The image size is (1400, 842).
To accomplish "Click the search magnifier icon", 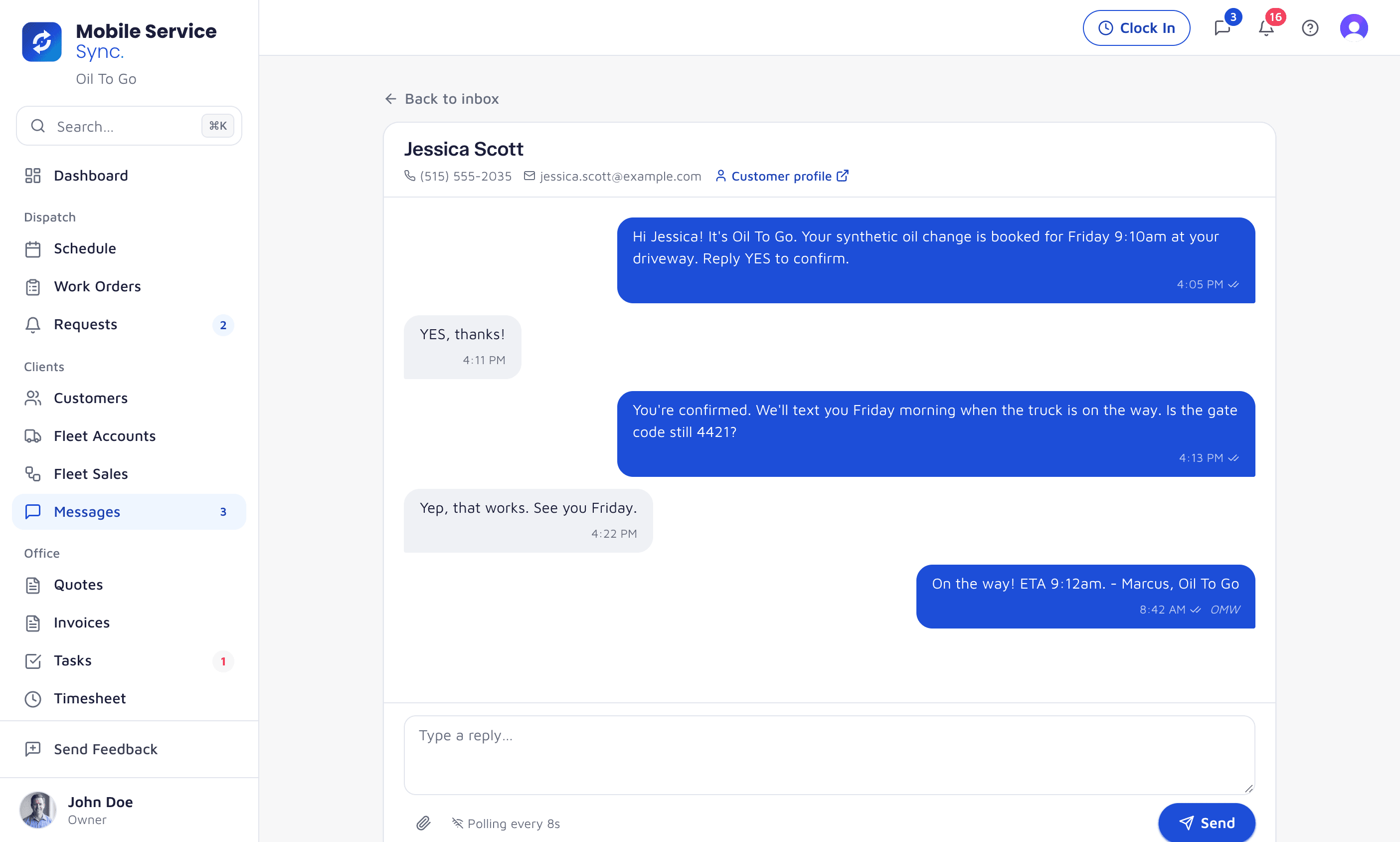I will [x=38, y=126].
